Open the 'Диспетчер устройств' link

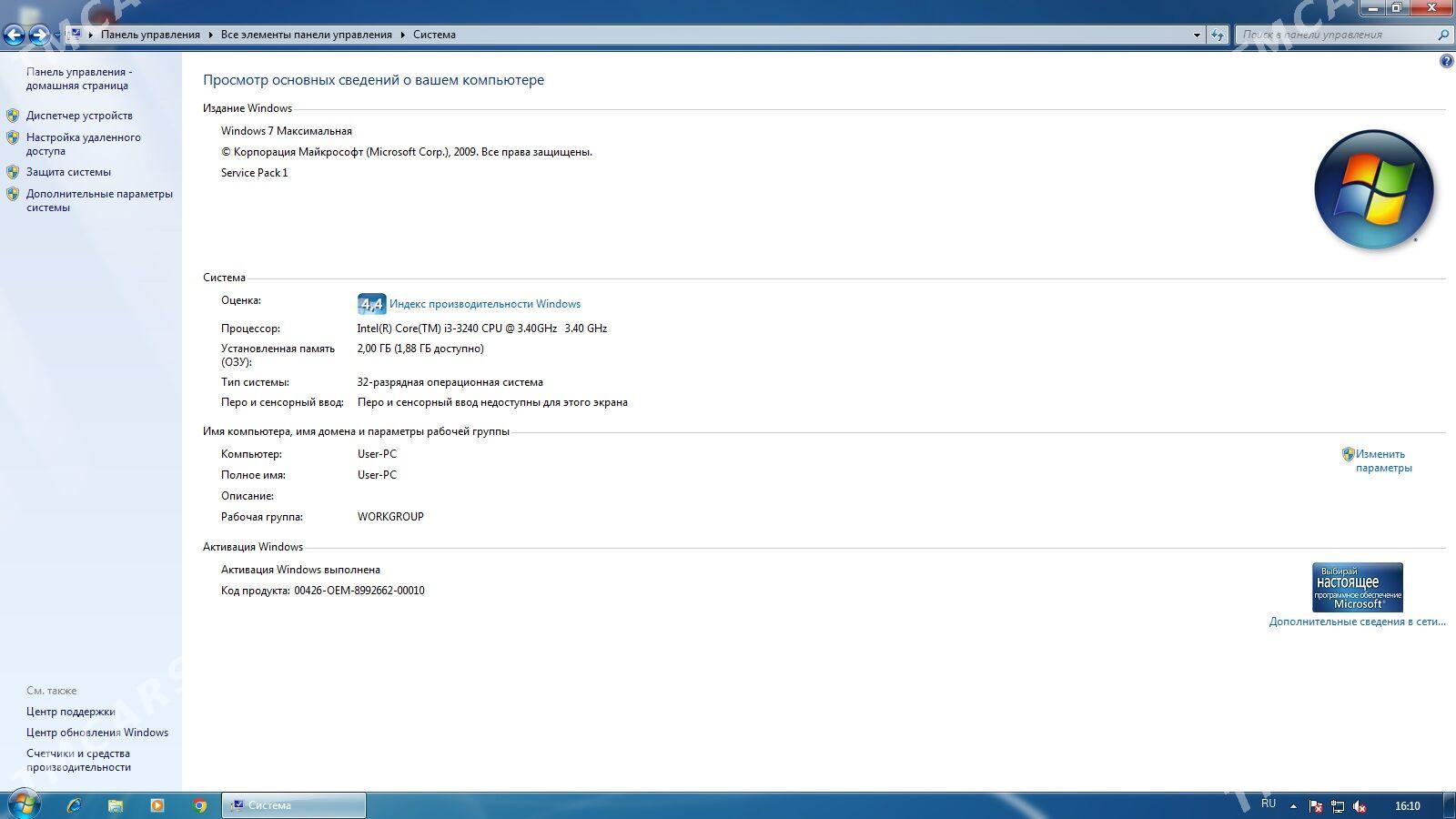[79, 116]
